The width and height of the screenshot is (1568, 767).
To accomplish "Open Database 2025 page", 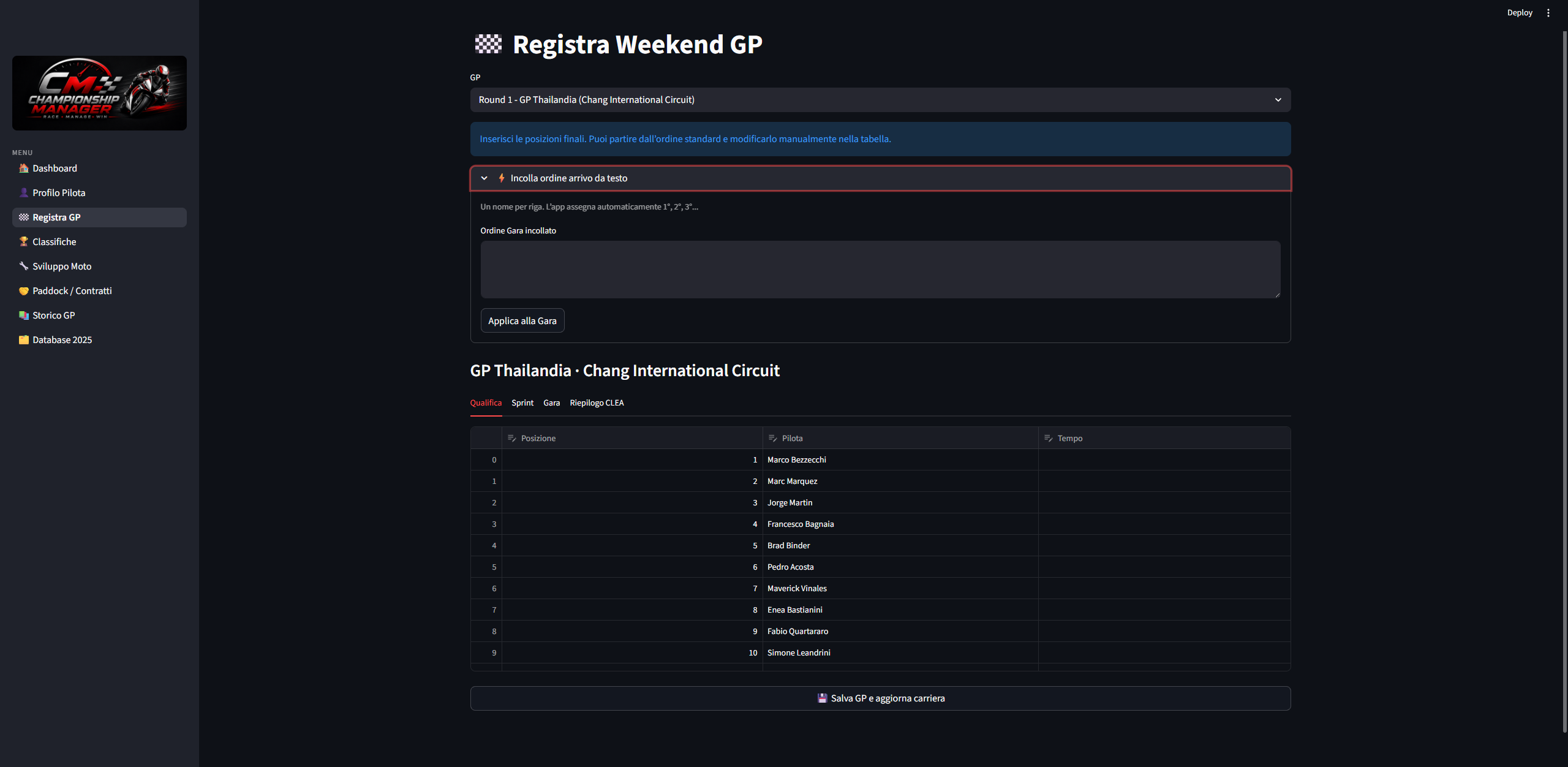I will (x=99, y=339).
